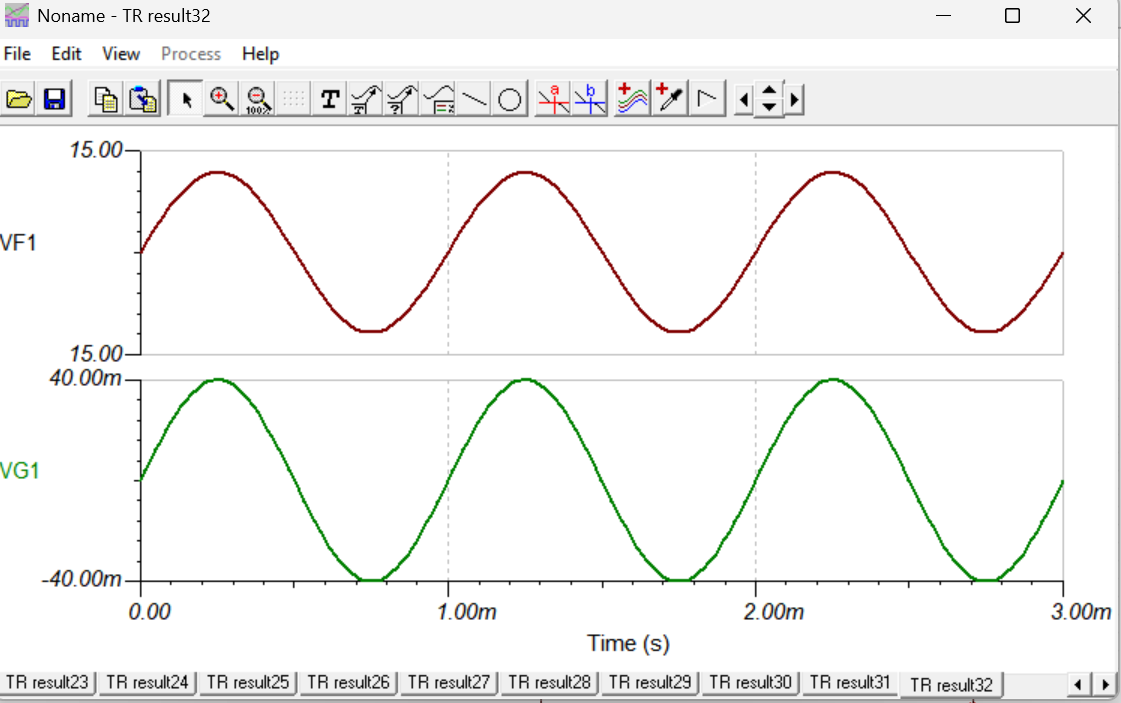1121x703 pixels.
Task: Enable cursor A on the curve
Action: (553, 99)
